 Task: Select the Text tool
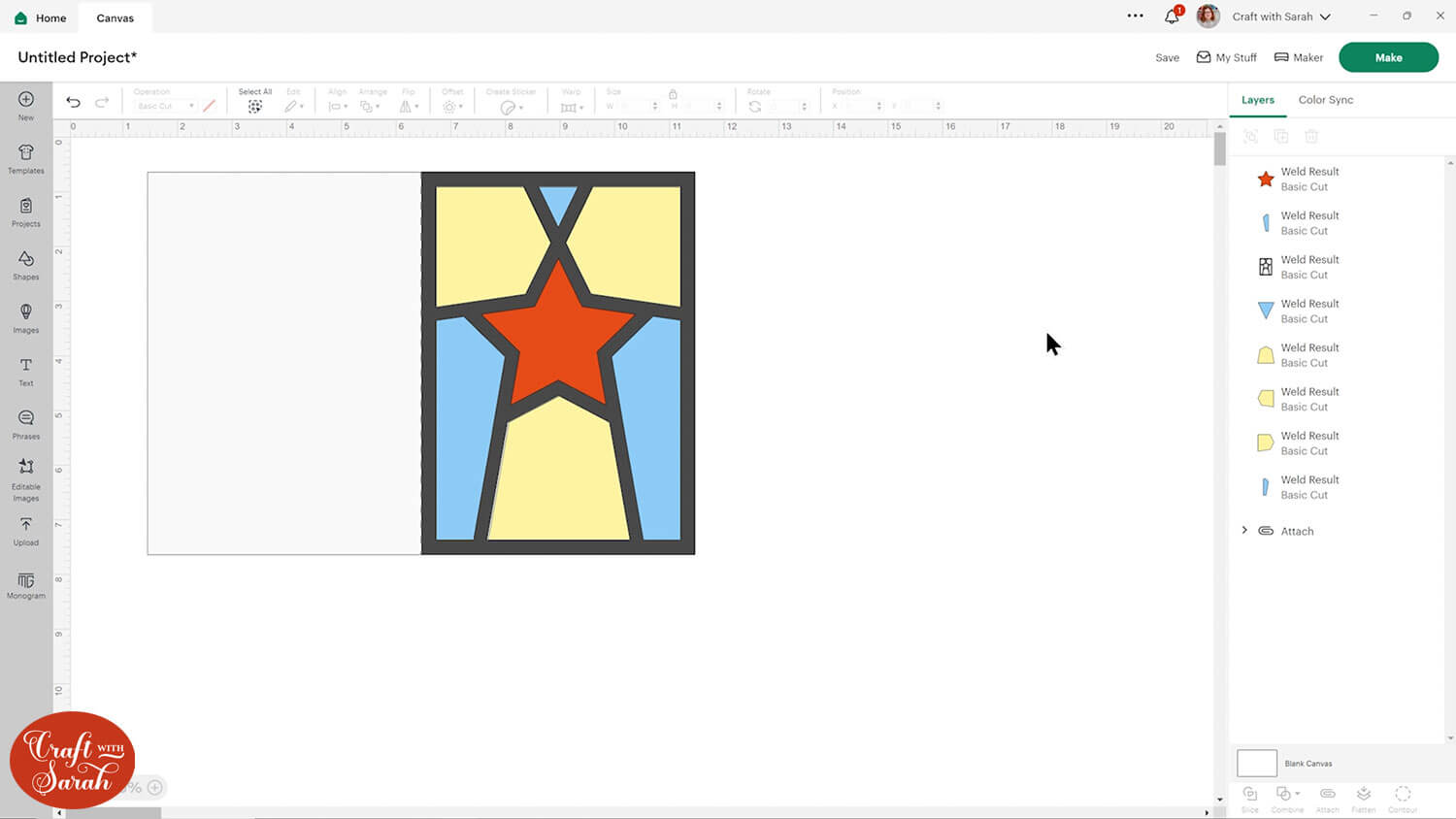(26, 371)
